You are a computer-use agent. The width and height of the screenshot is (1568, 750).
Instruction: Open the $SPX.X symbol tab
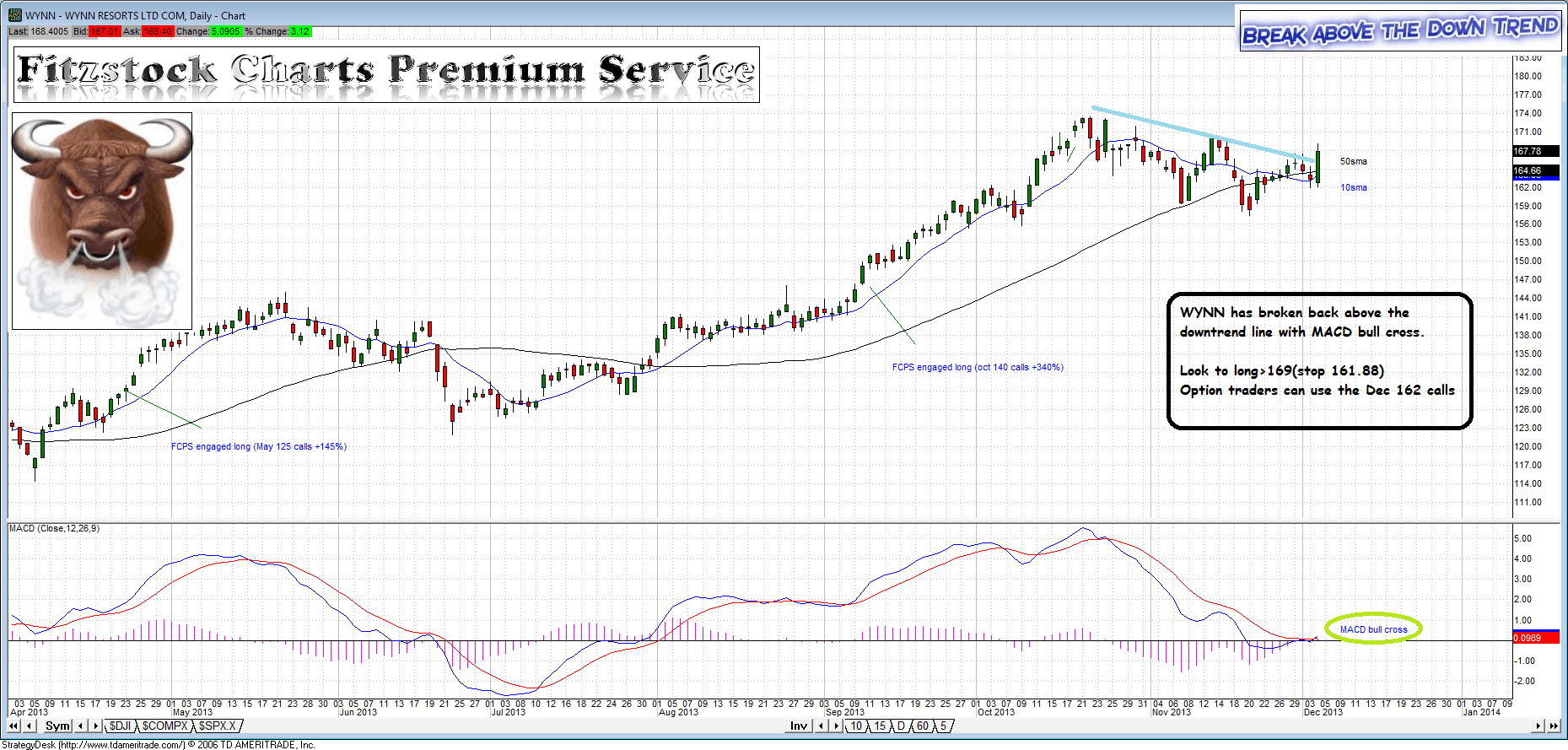pos(217,726)
